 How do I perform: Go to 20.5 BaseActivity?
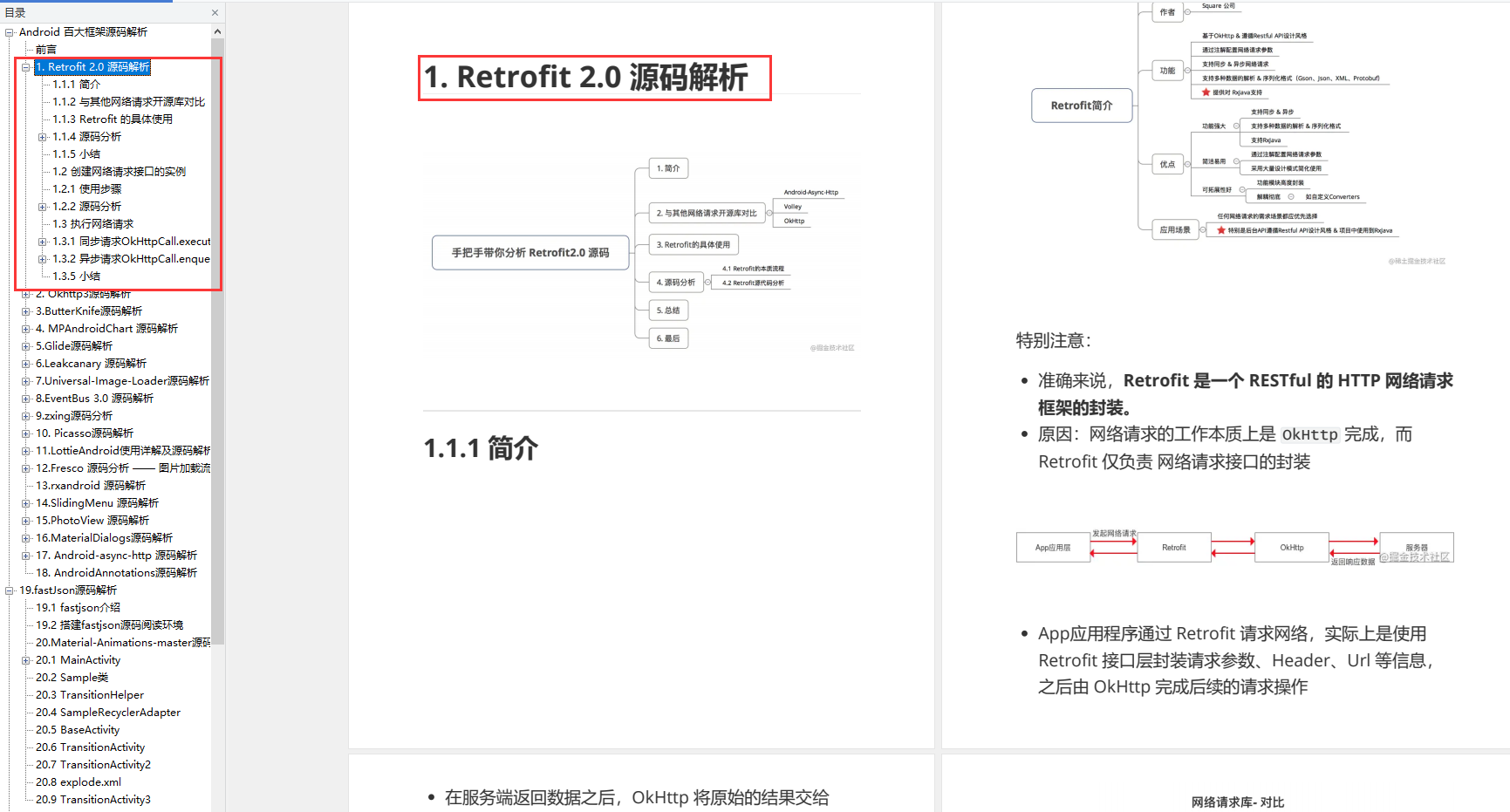coord(78,730)
